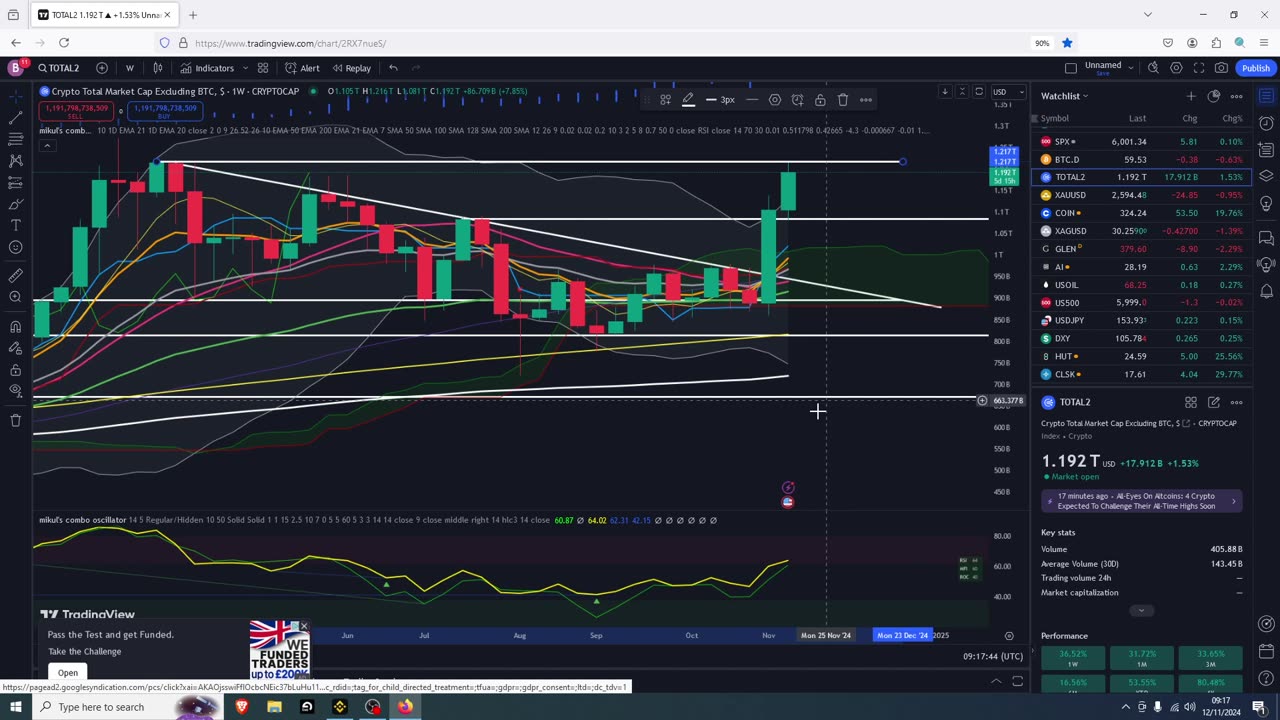The height and width of the screenshot is (720, 1280).
Task: Click the blue BUY price button
Action: click(x=165, y=111)
